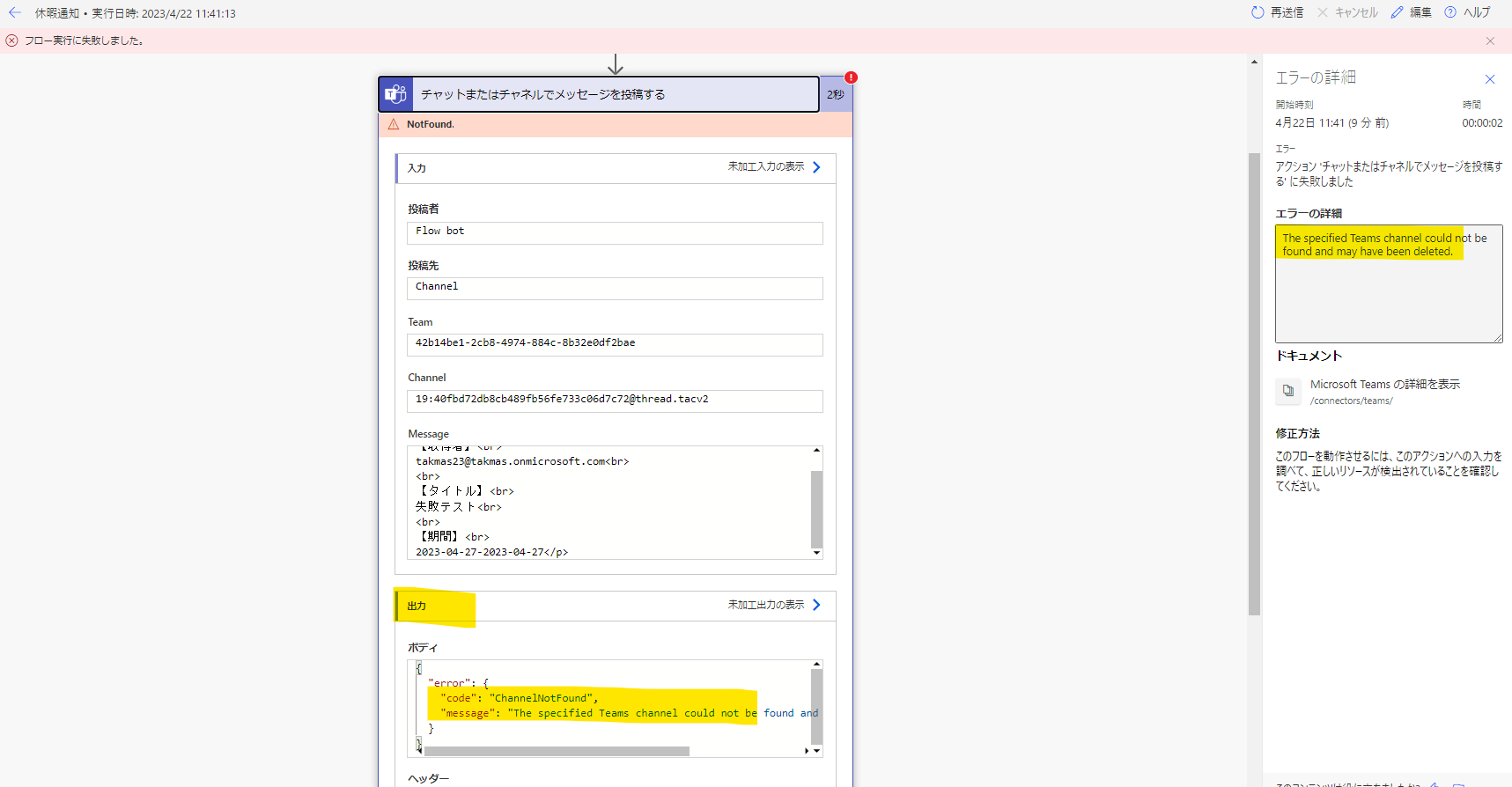Click the ChannelNotFound code text

click(x=541, y=698)
